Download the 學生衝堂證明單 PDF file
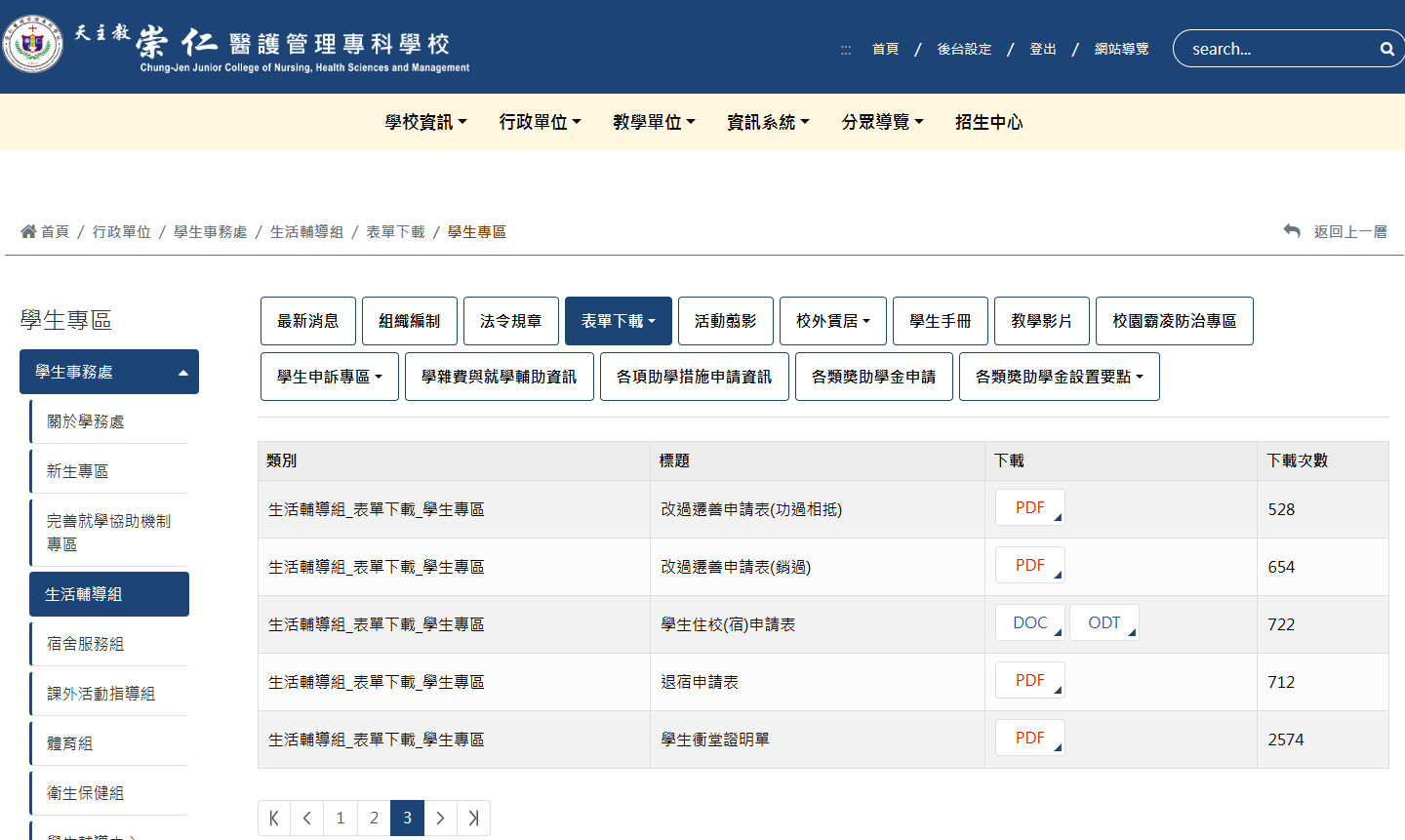1405x840 pixels. (1029, 738)
